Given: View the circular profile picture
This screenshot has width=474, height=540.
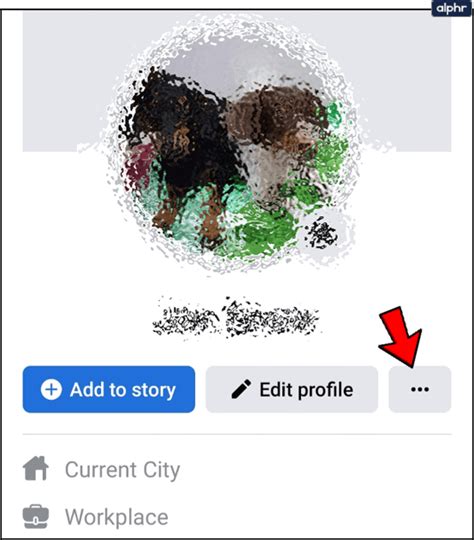Looking at the screenshot, I should click(x=233, y=145).
